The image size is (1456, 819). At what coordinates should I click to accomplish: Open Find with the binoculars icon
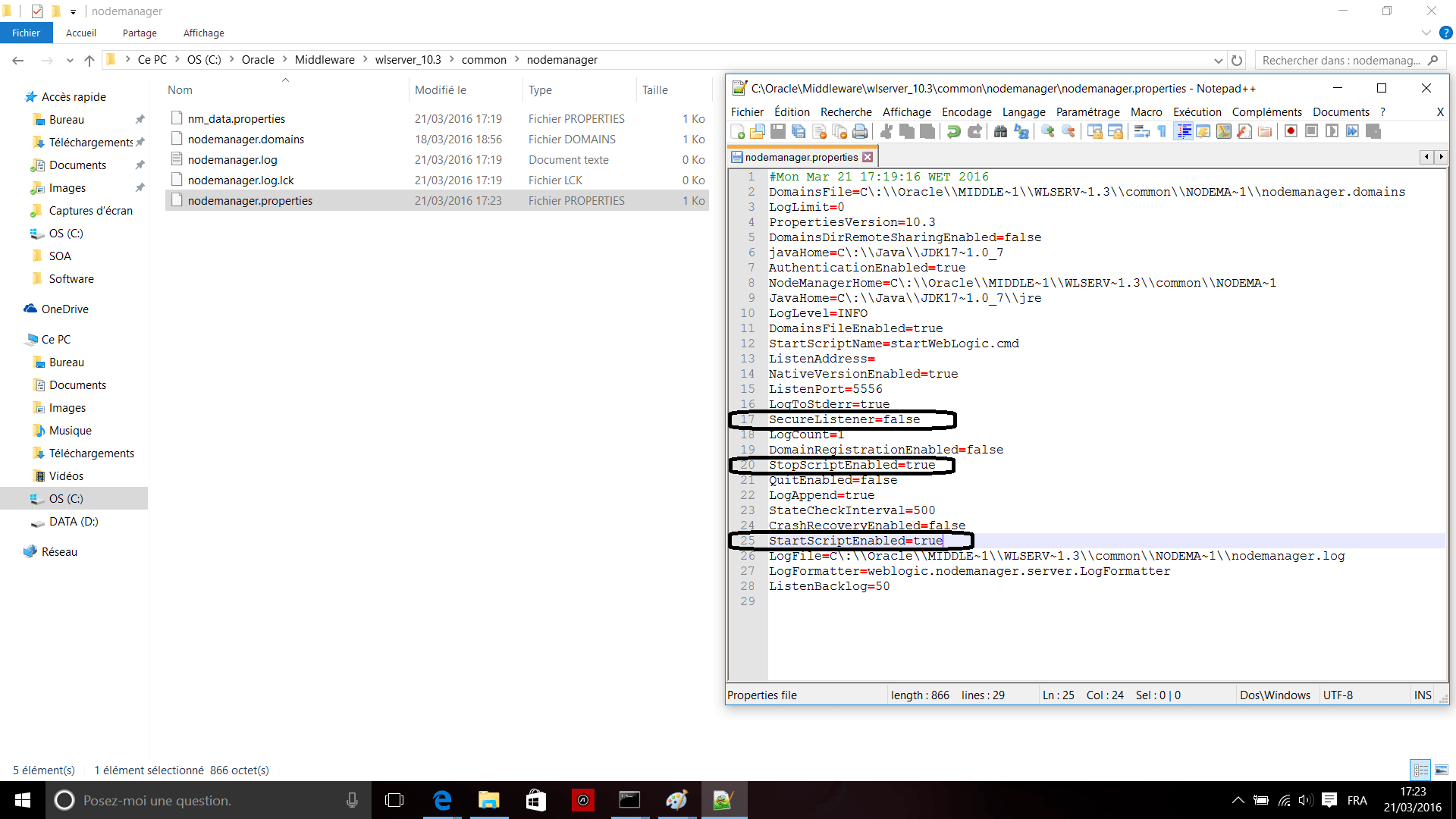point(1000,132)
